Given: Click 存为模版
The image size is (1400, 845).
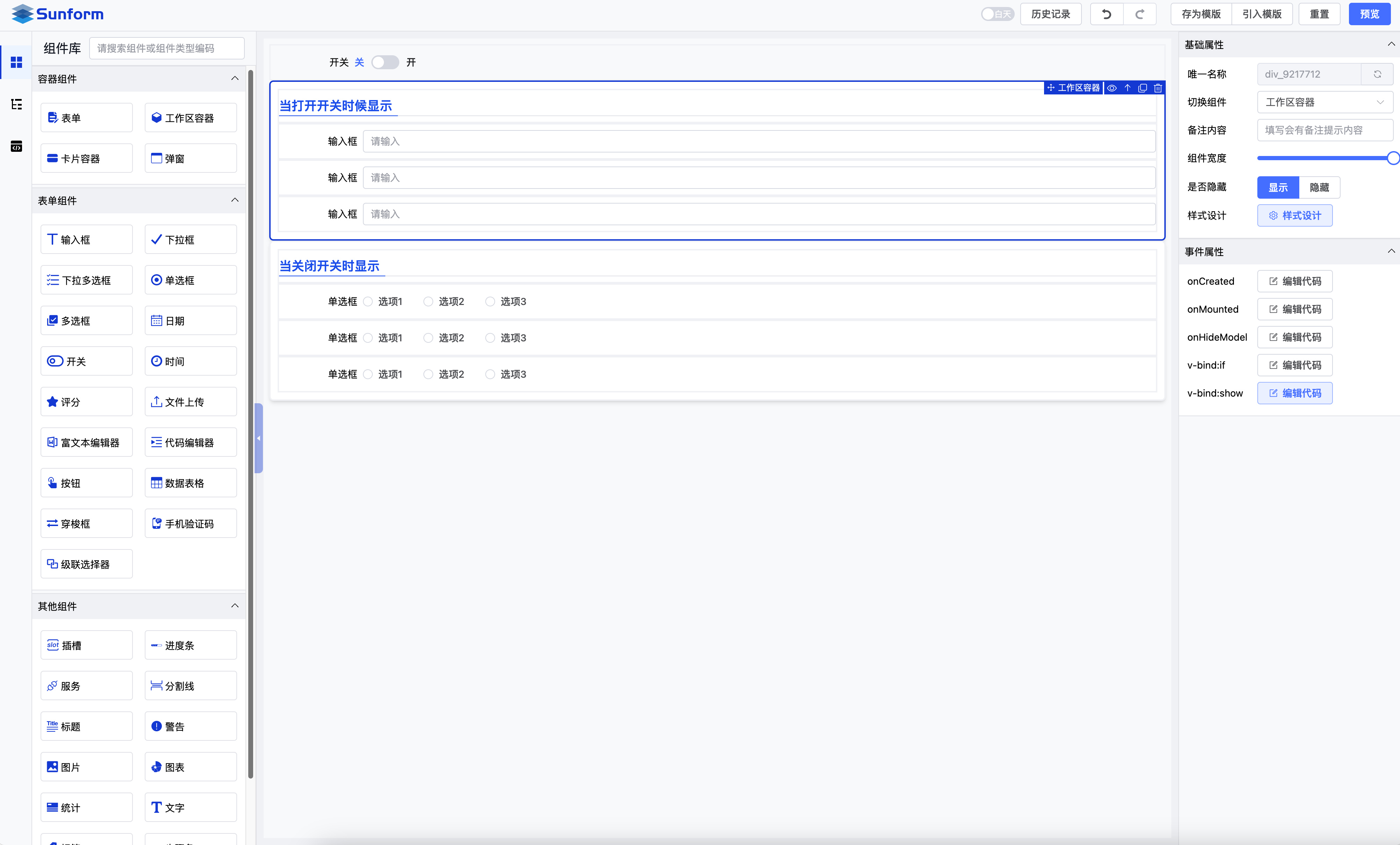Looking at the screenshot, I should [x=1201, y=14].
